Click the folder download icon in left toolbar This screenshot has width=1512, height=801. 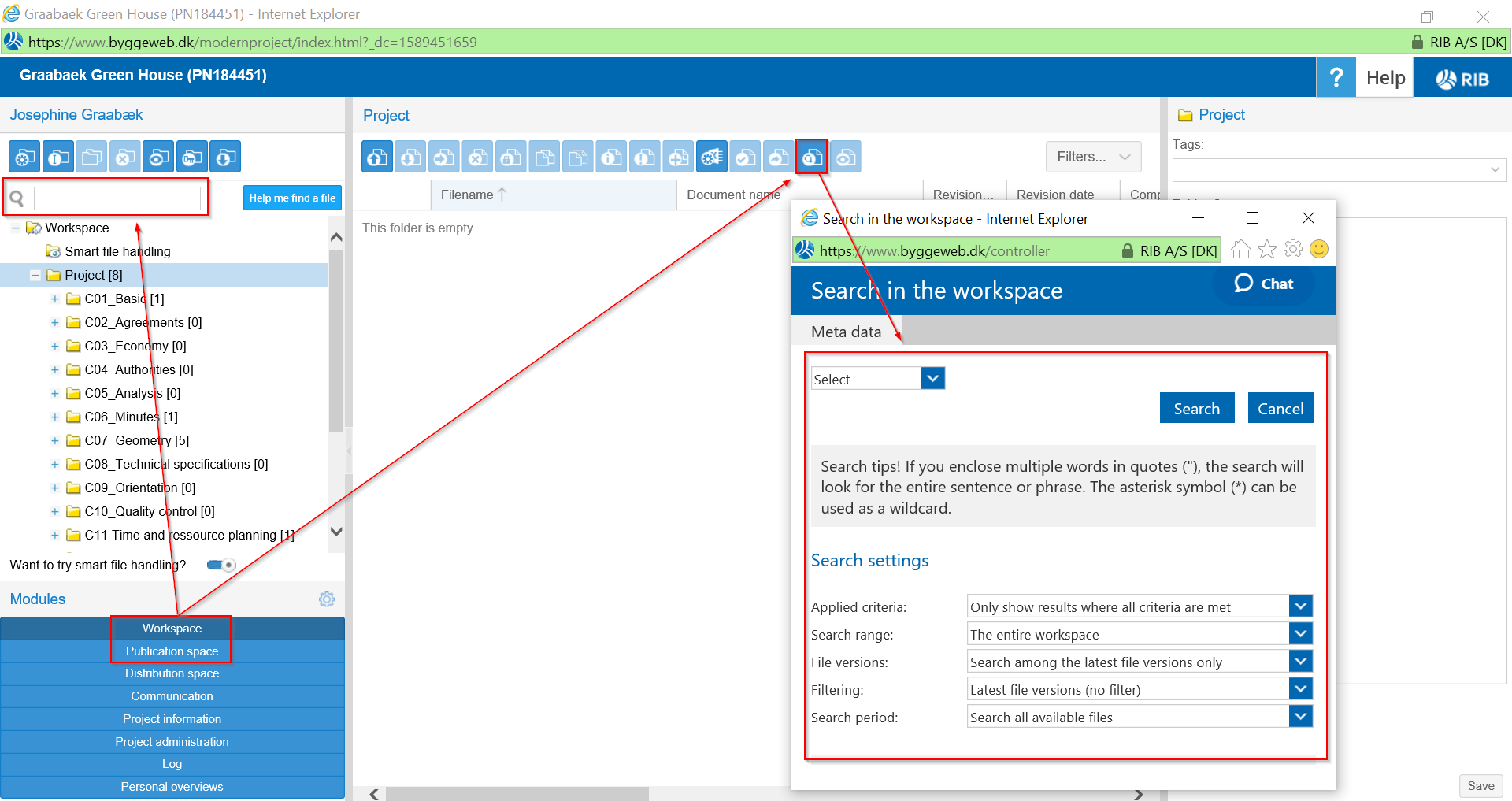(226, 158)
